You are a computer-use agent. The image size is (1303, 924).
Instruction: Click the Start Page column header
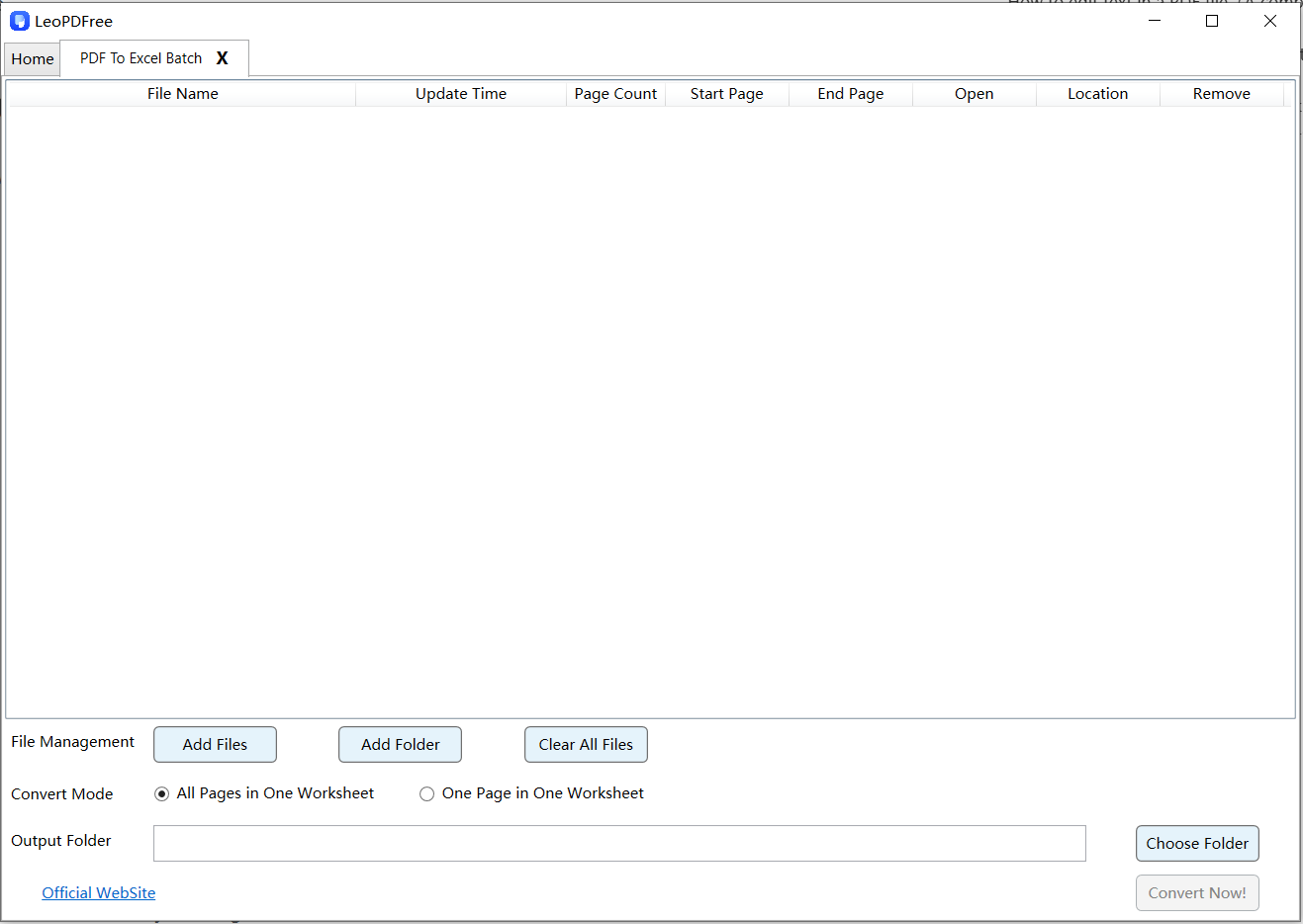[726, 93]
